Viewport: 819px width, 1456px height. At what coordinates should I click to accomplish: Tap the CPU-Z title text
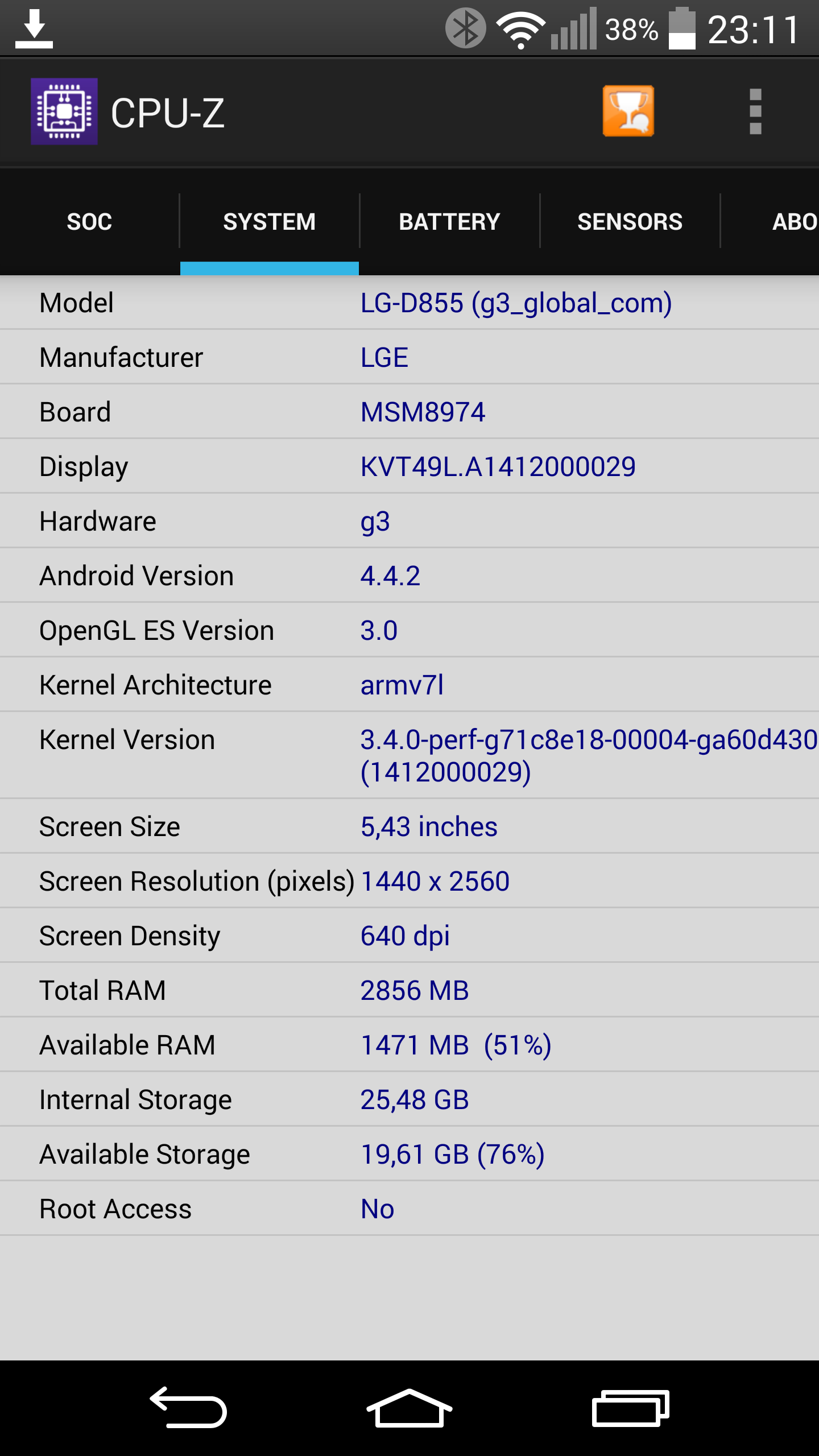coord(167,113)
